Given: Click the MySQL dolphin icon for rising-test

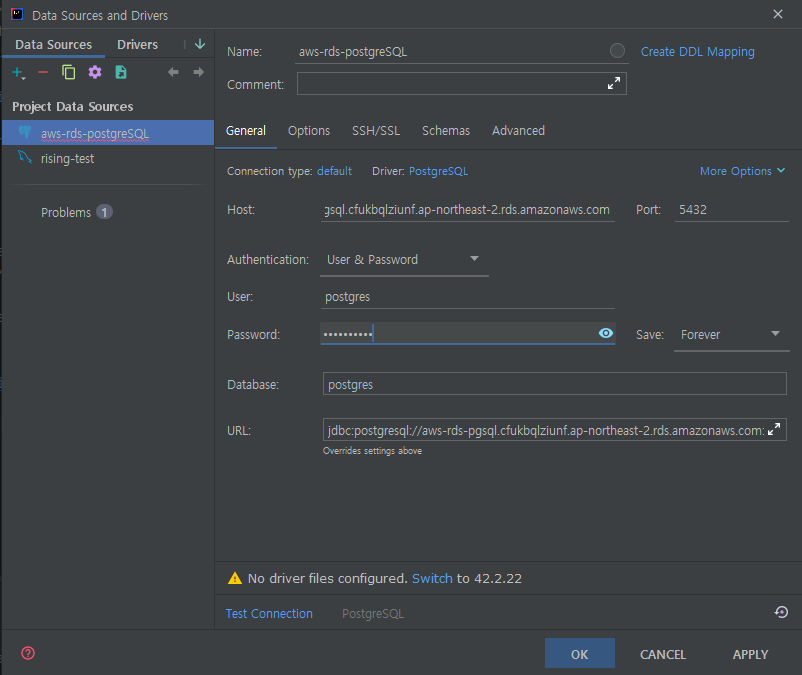Looking at the screenshot, I should (x=25, y=158).
